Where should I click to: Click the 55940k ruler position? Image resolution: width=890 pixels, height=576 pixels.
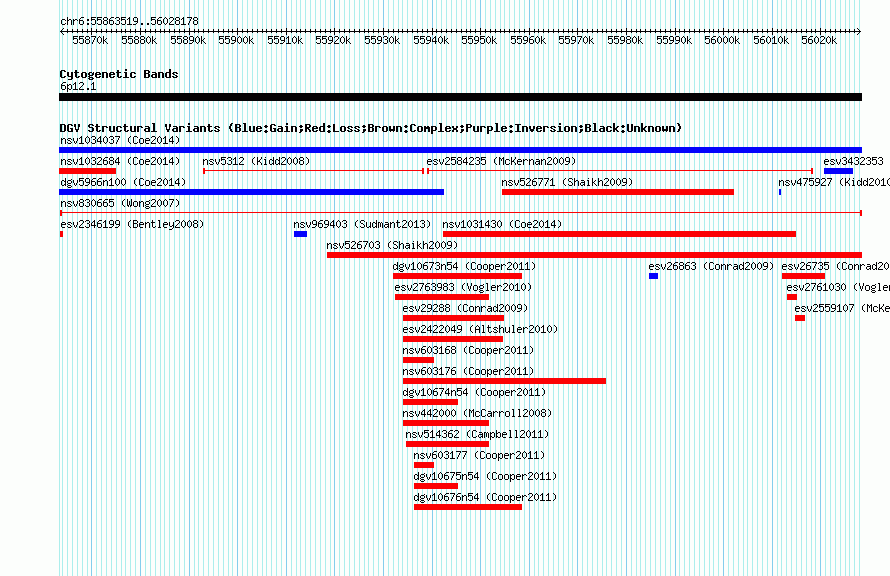(431, 40)
